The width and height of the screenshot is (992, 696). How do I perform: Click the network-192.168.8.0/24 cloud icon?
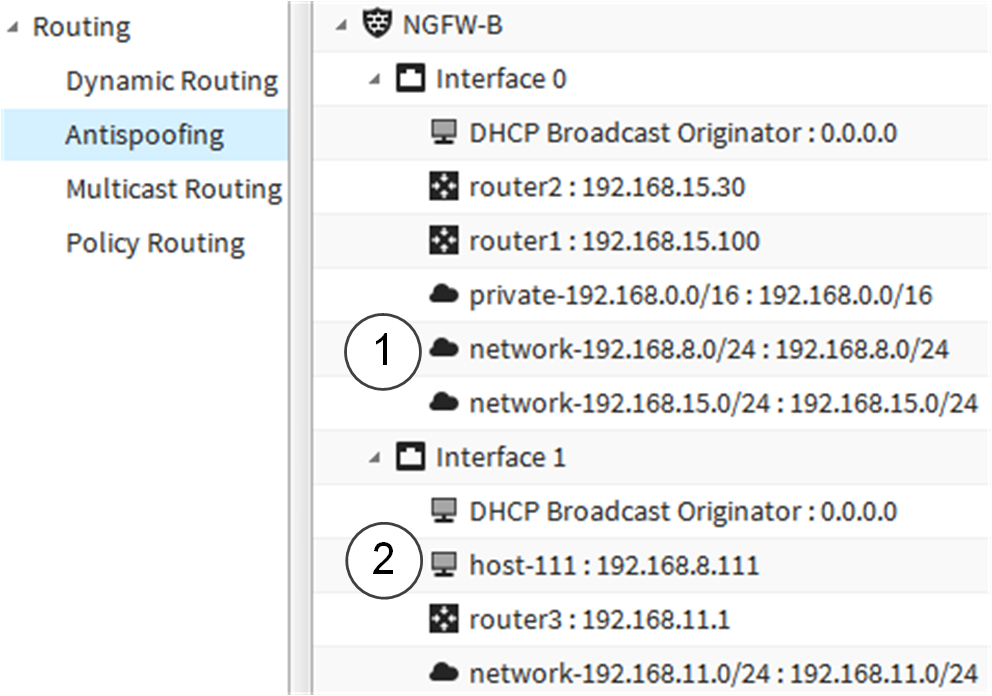click(444, 349)
